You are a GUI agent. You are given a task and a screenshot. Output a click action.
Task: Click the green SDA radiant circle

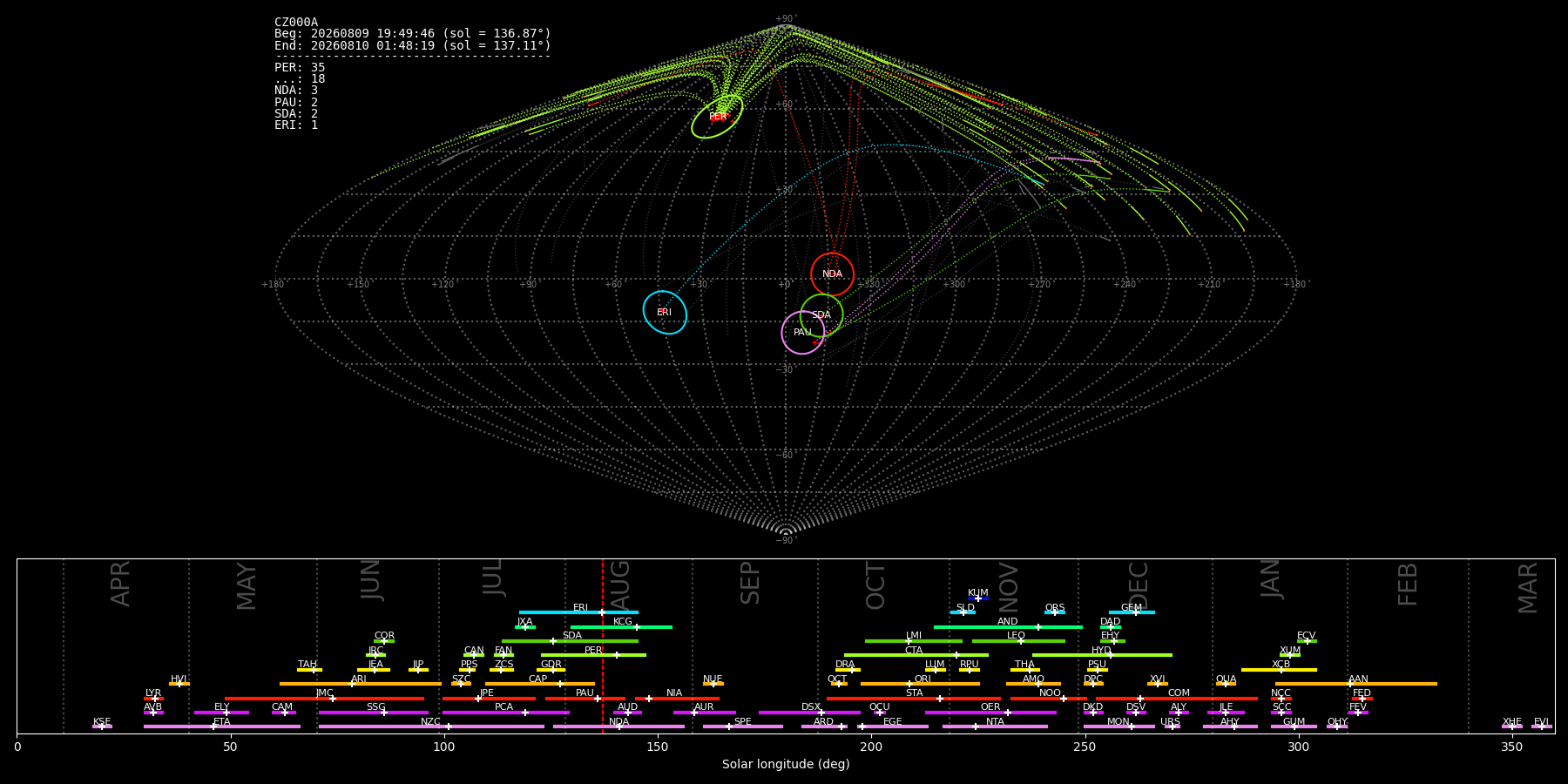coord(821,315)
